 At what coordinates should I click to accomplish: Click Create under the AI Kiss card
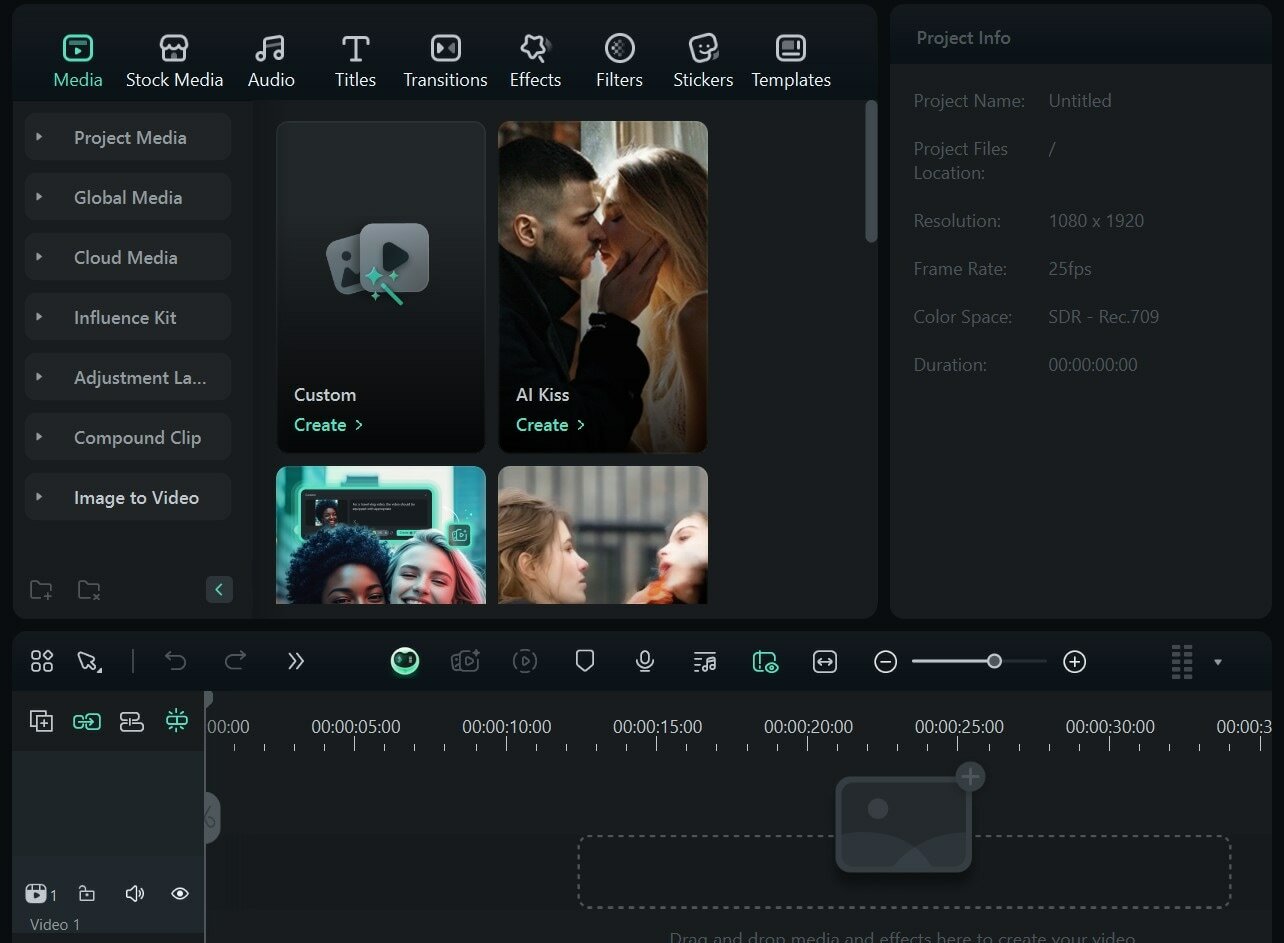pyautogui.click(x=550, y=425)
